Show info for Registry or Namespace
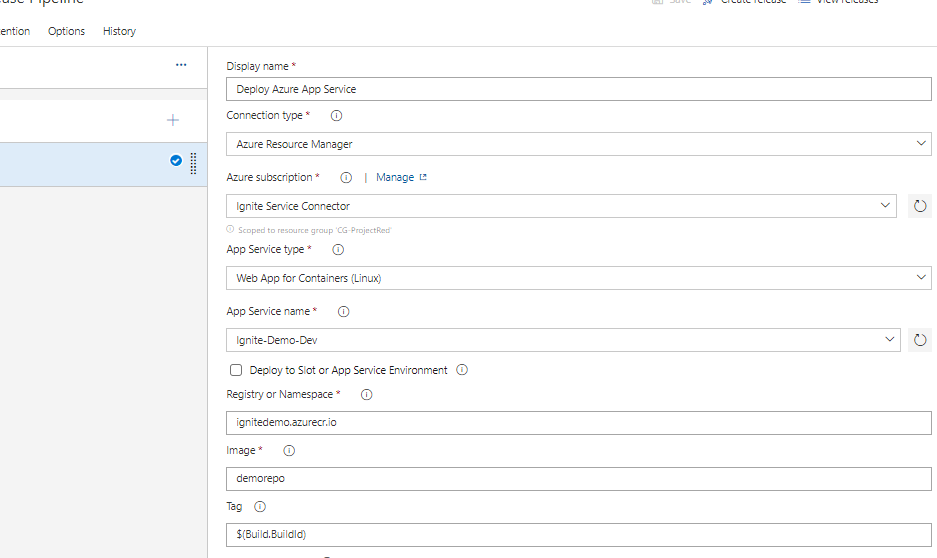This screenshot has height=558, width=937. point(367,394)
